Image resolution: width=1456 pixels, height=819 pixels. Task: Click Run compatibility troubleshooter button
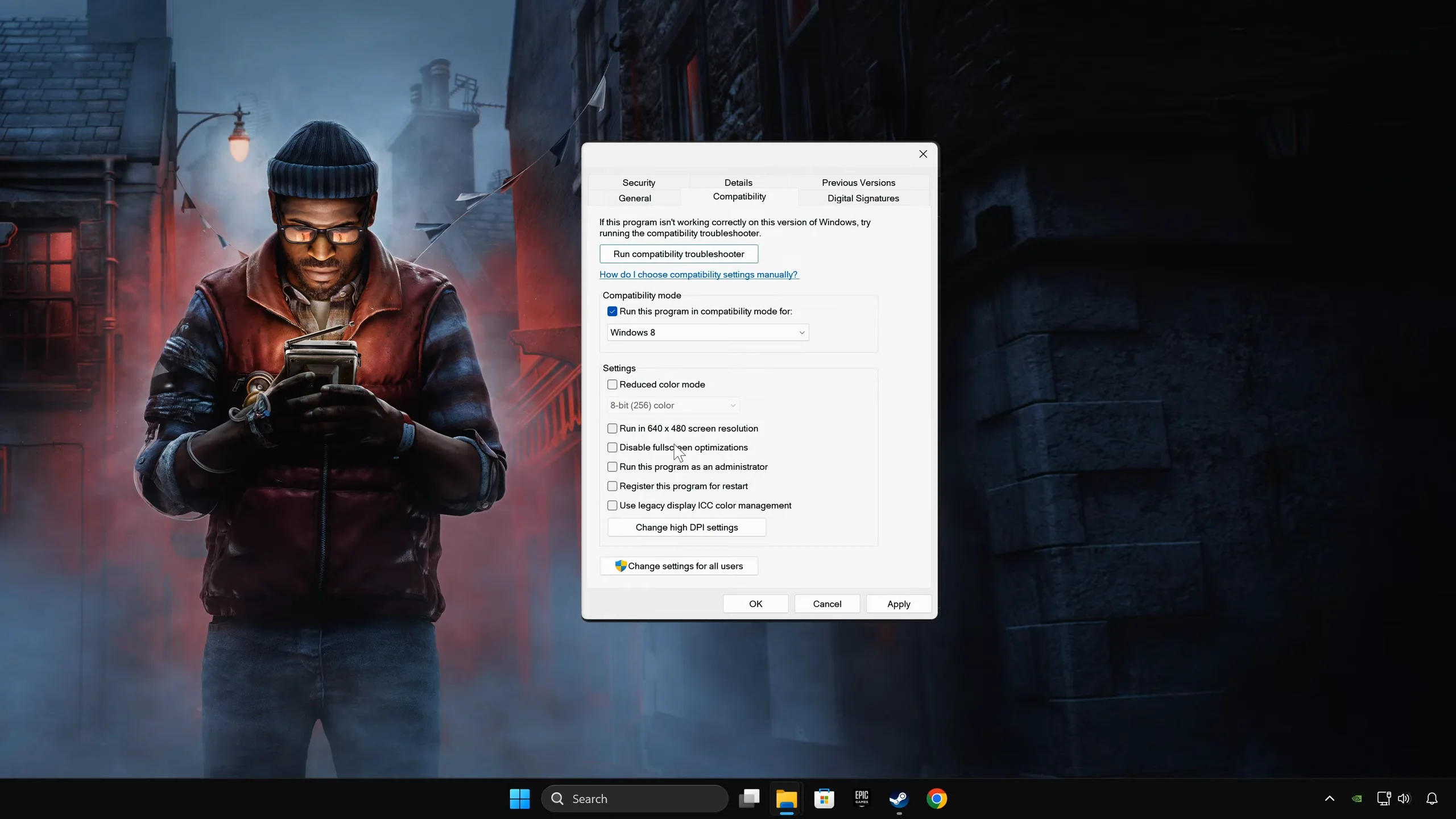pos(679,254)
